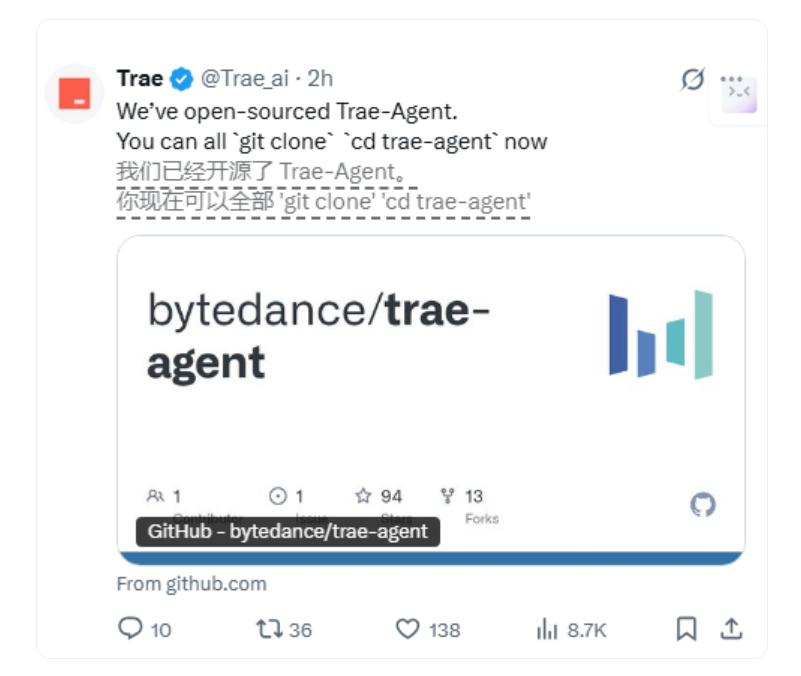Click the translated Chinese text line
This screenshot has height=676, width=801.
tap(323, 187)
